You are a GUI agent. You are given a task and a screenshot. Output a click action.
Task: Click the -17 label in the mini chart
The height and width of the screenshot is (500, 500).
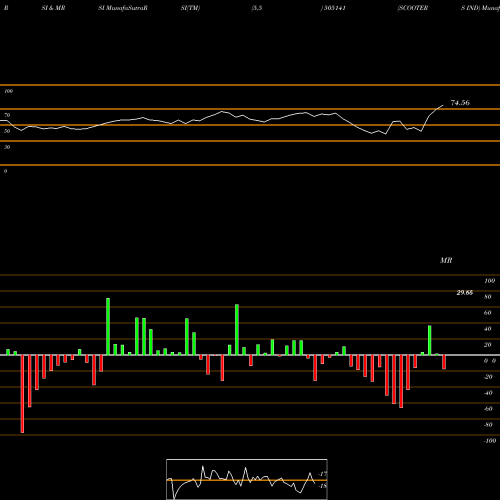click(323, 474)
